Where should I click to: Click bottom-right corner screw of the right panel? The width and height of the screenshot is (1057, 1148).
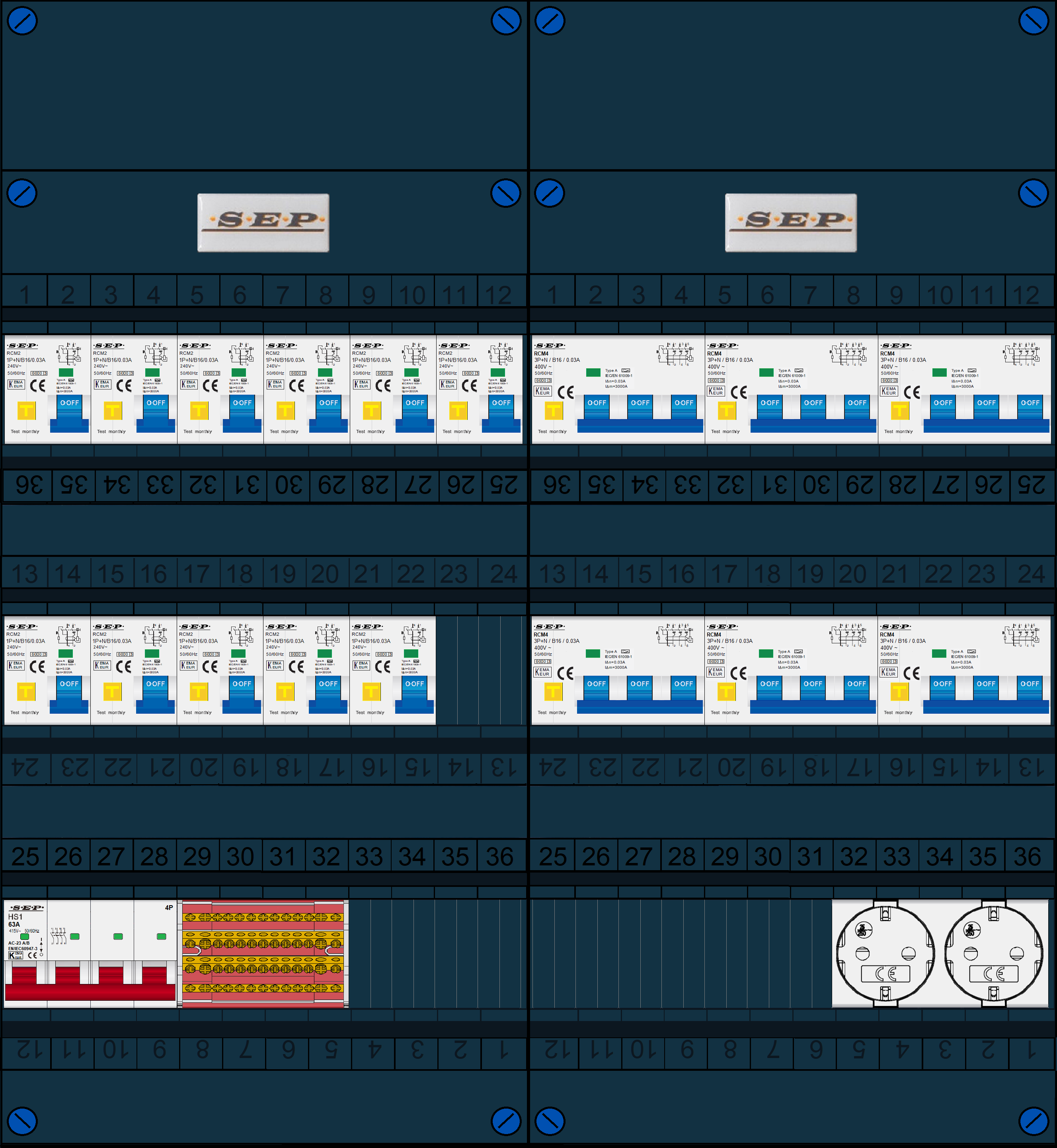[1034, 1121]
